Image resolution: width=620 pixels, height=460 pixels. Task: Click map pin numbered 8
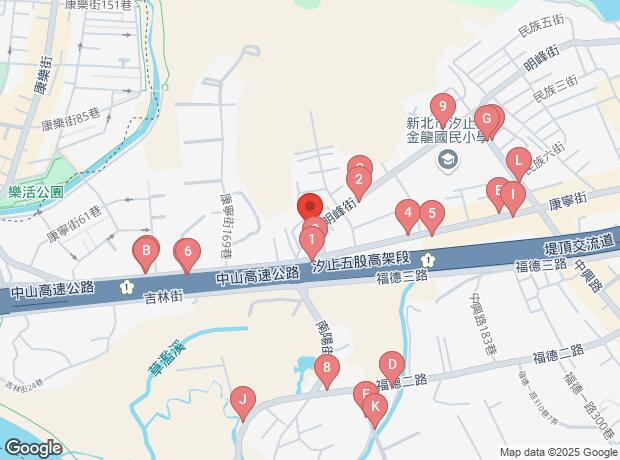pos(327,371)
